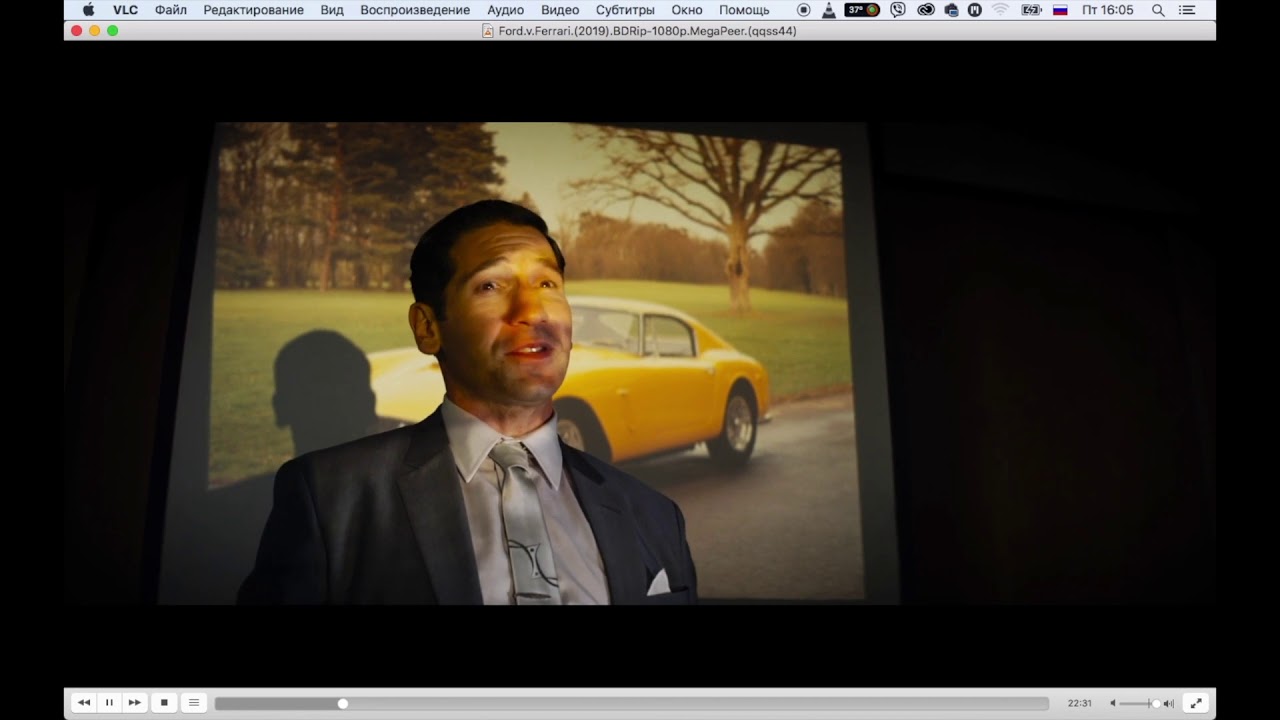
Task: Skip backward with the rewind button
Action: click(84, 703)
